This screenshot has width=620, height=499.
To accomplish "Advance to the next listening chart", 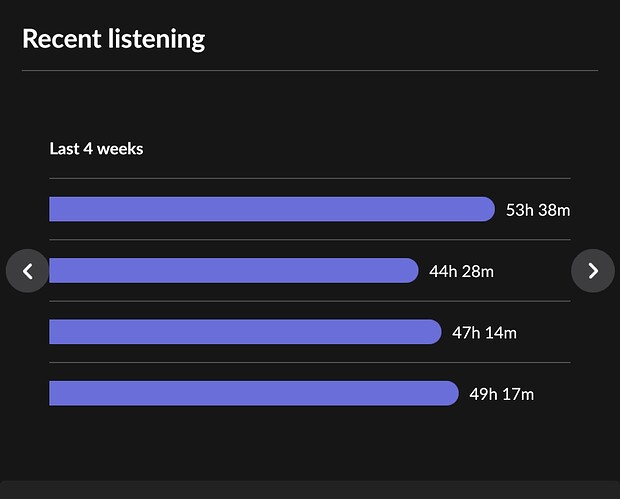I will tap(593, 271).
